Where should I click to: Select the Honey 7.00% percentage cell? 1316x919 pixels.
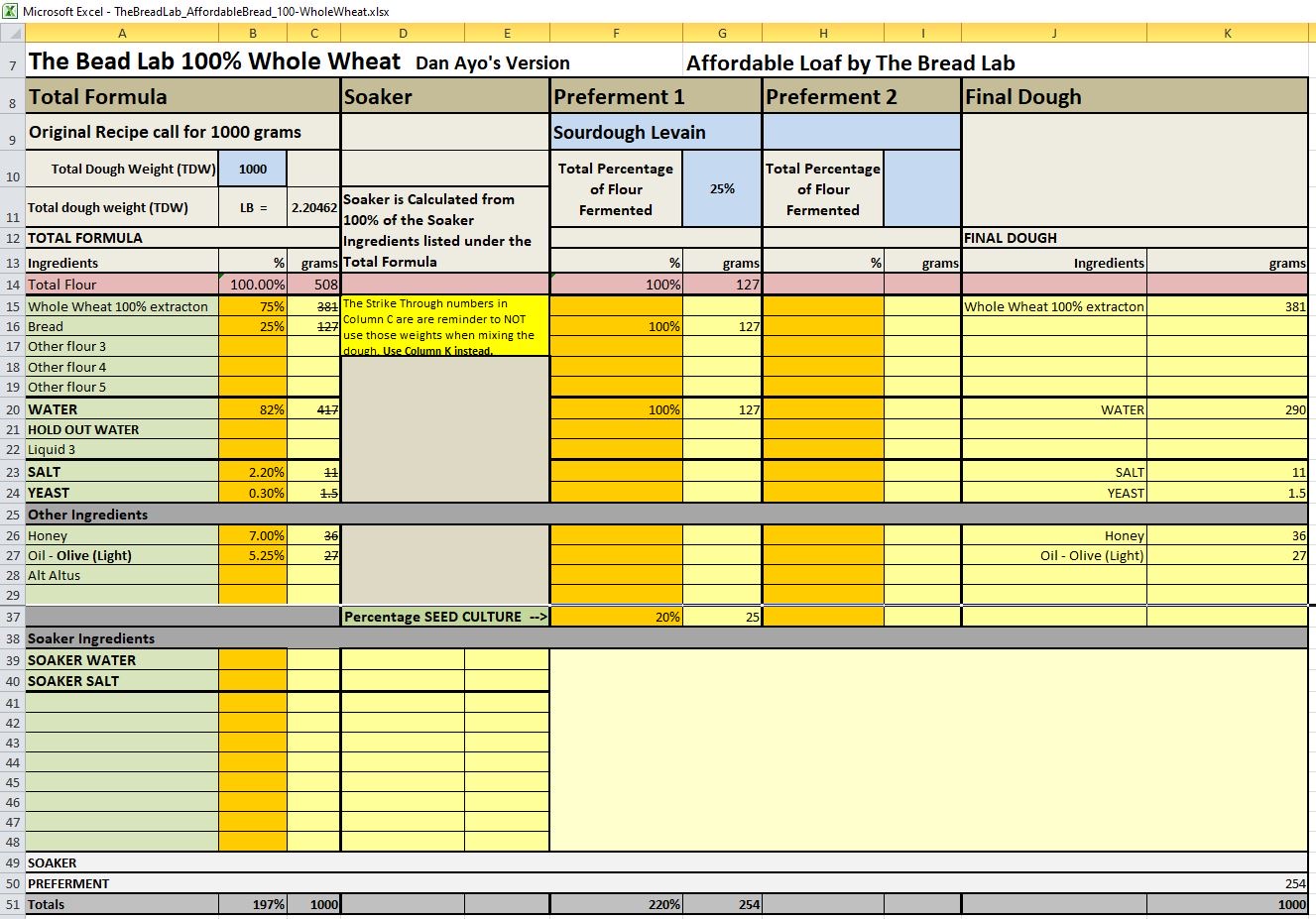(x=253, y=535)
